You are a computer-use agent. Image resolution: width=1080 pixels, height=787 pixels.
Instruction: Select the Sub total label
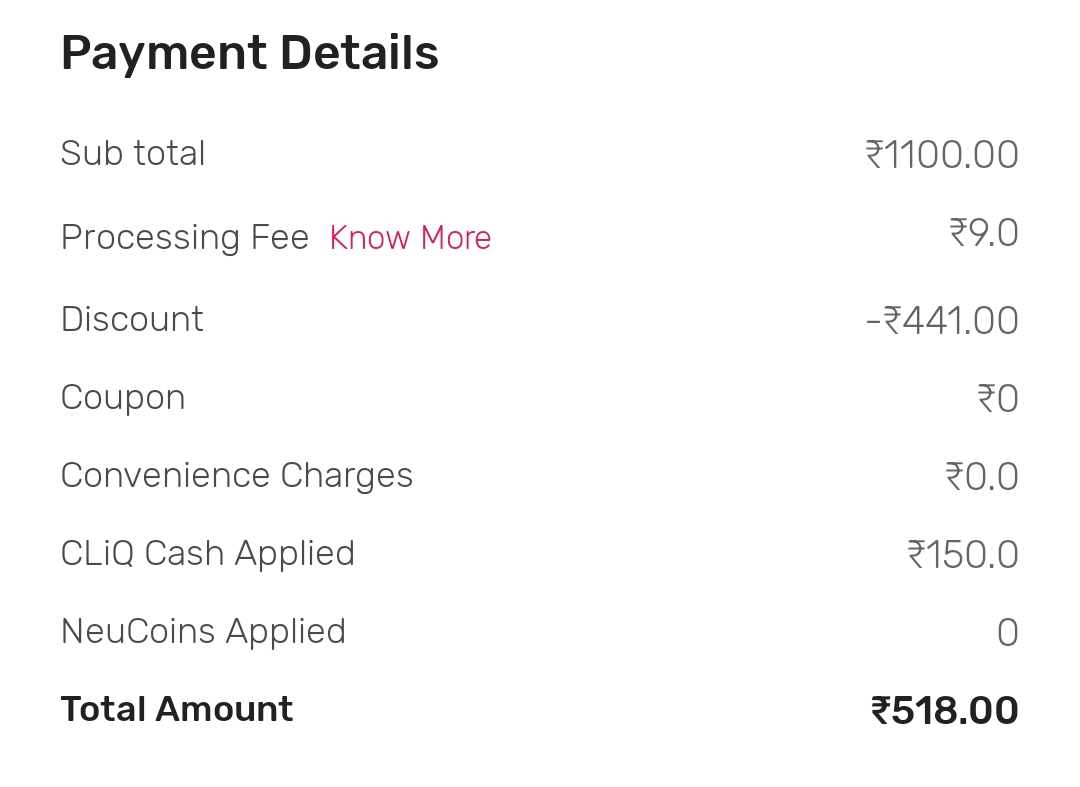click(133, 154)
